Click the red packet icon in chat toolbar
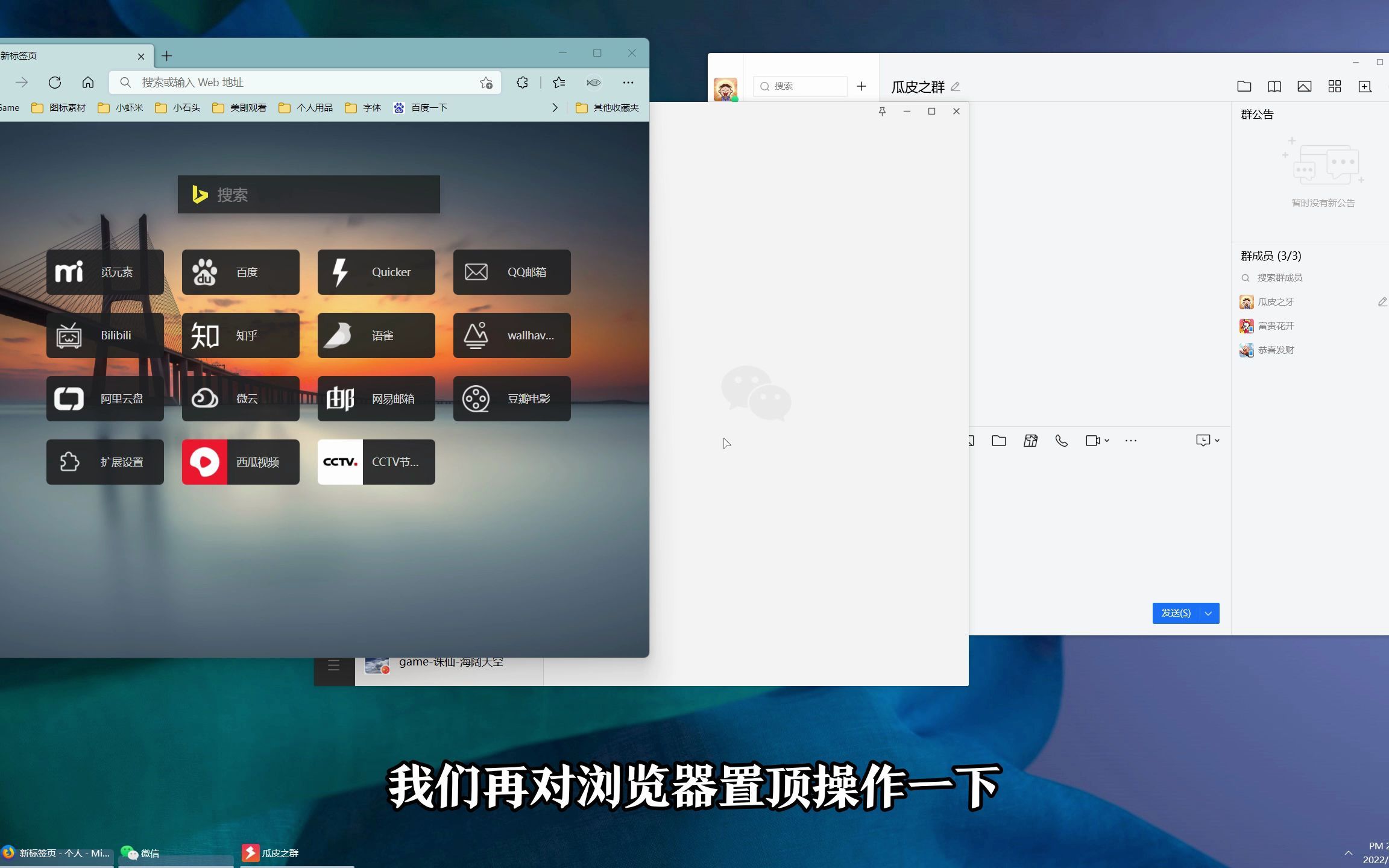The width and height of the screenshot is (1389, 868). [1030, 441]
